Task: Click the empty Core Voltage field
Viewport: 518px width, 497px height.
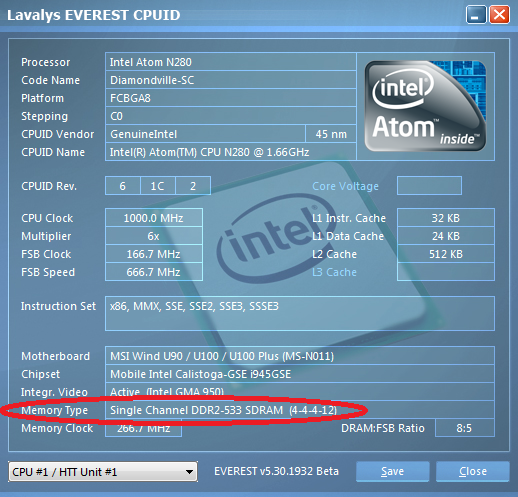Action: [429, 186]
